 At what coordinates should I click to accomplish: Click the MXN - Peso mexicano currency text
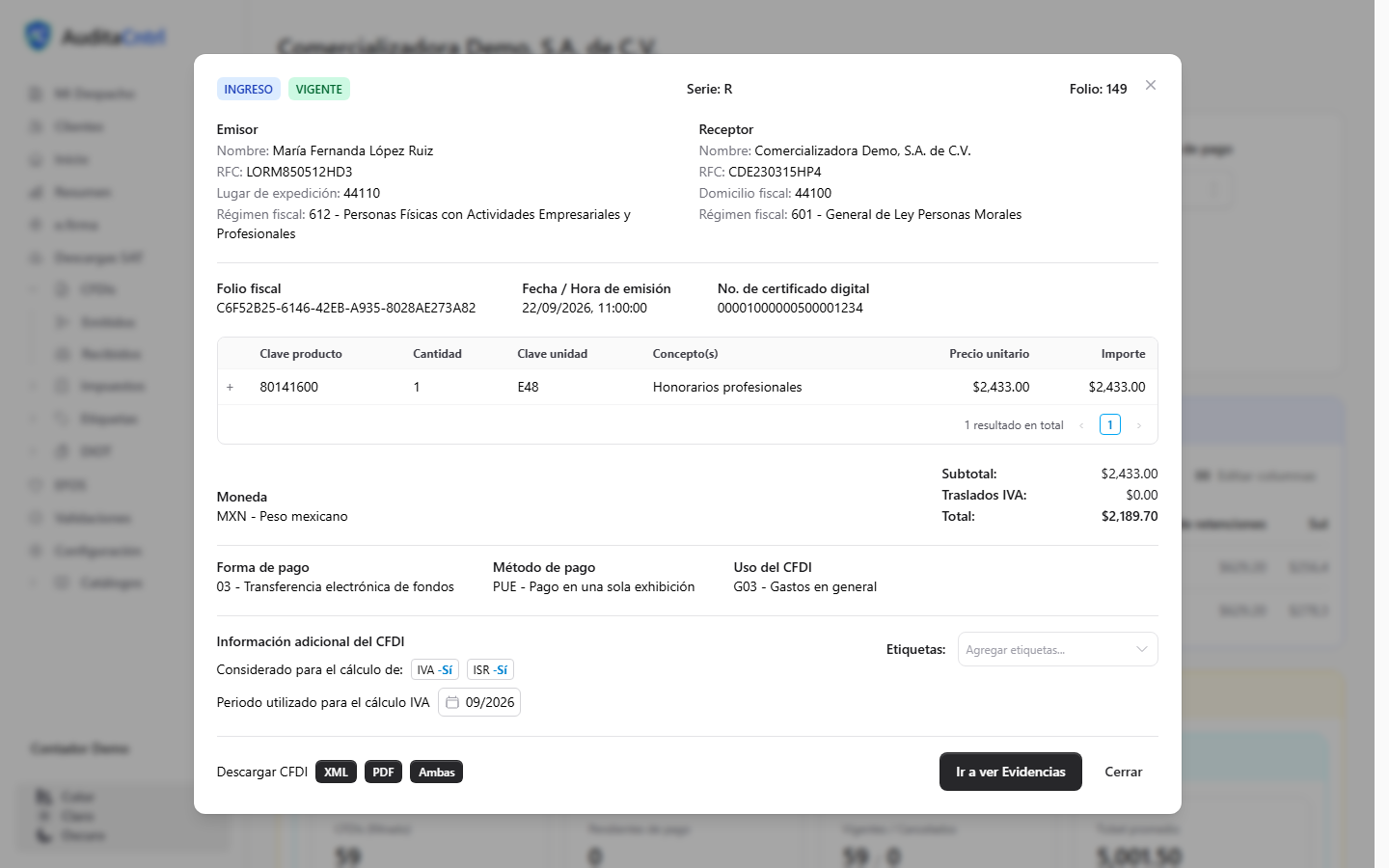(282, 516)
